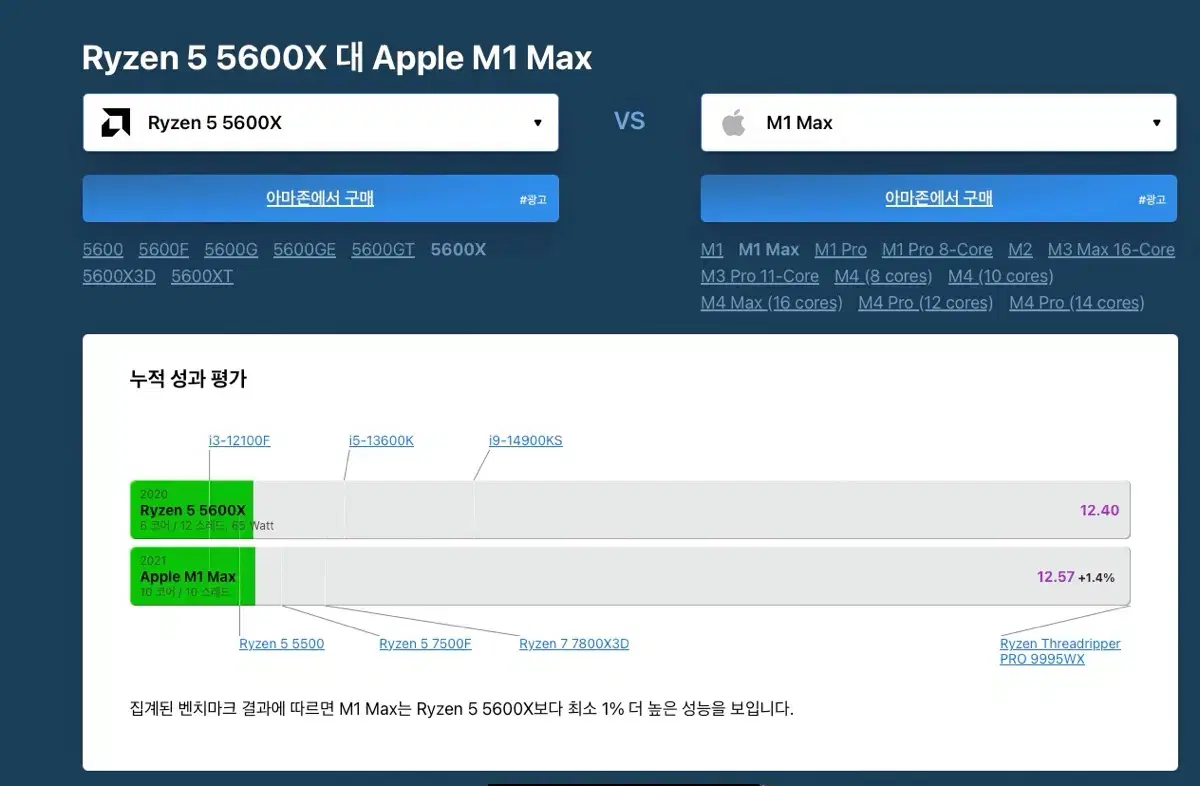
Task: Click the Apple logo icon
Action: (734, 123)
